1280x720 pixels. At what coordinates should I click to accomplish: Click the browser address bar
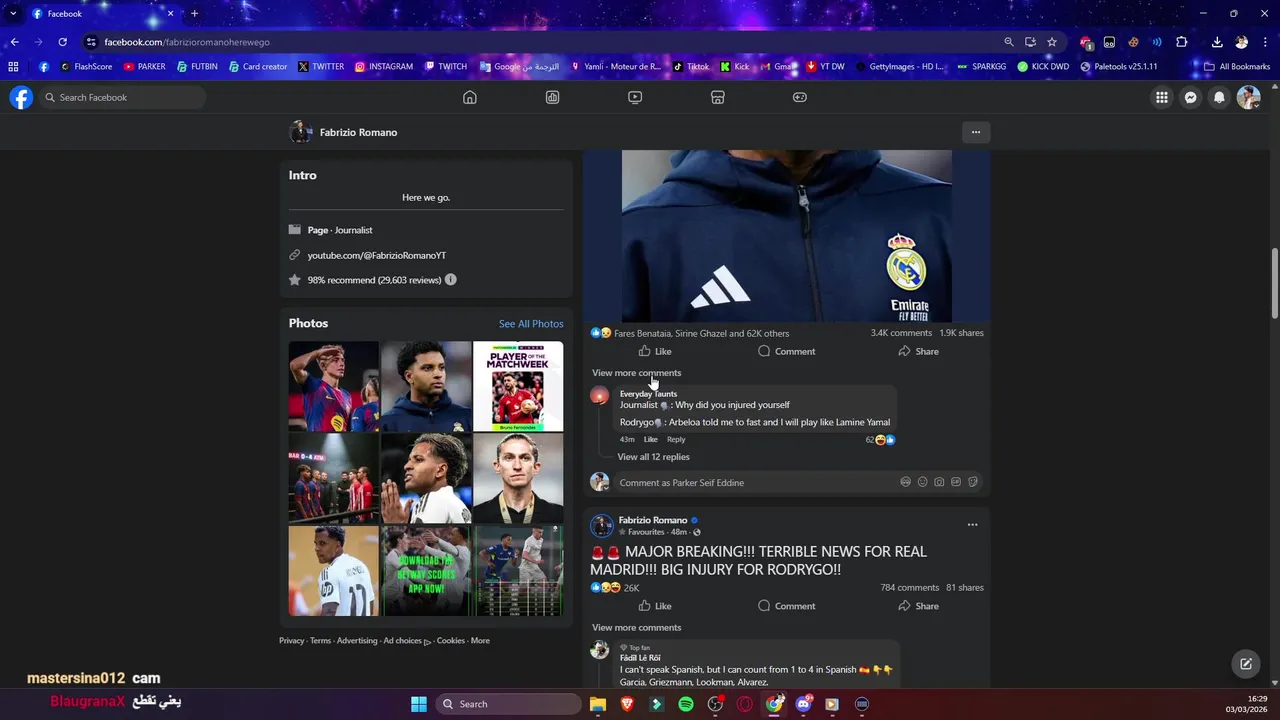tap(540, 42)
